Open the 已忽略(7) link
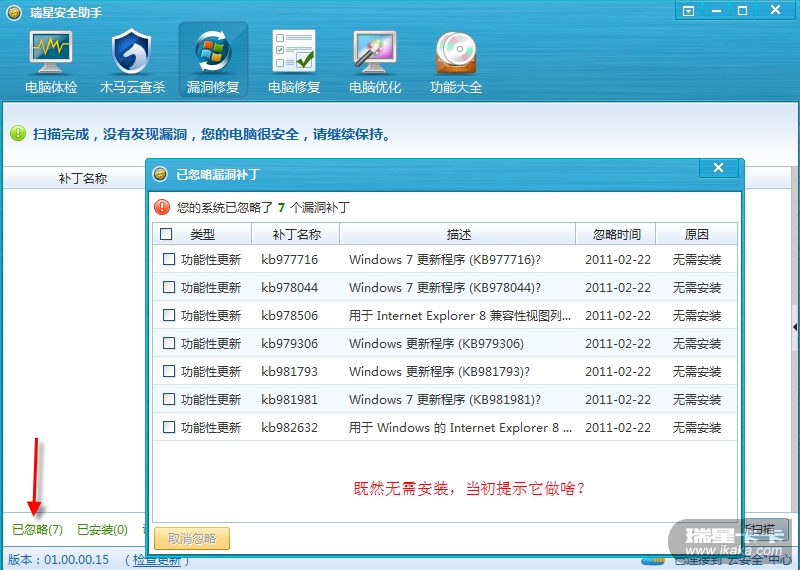The height and width of the screenshot is (570, 800). click(37, 530)
